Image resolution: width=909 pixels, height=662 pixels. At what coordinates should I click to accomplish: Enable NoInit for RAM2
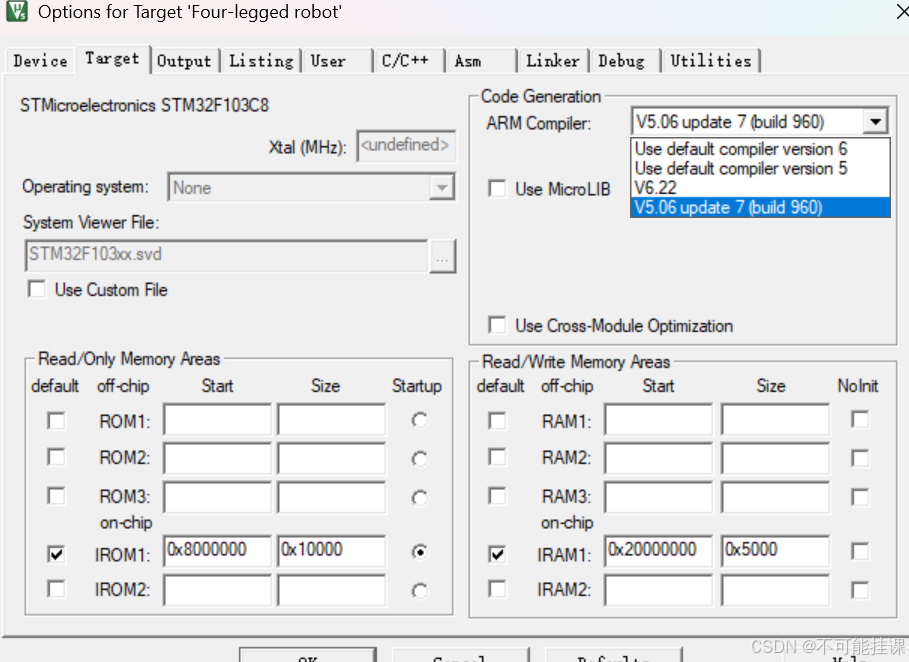(860, 458)
